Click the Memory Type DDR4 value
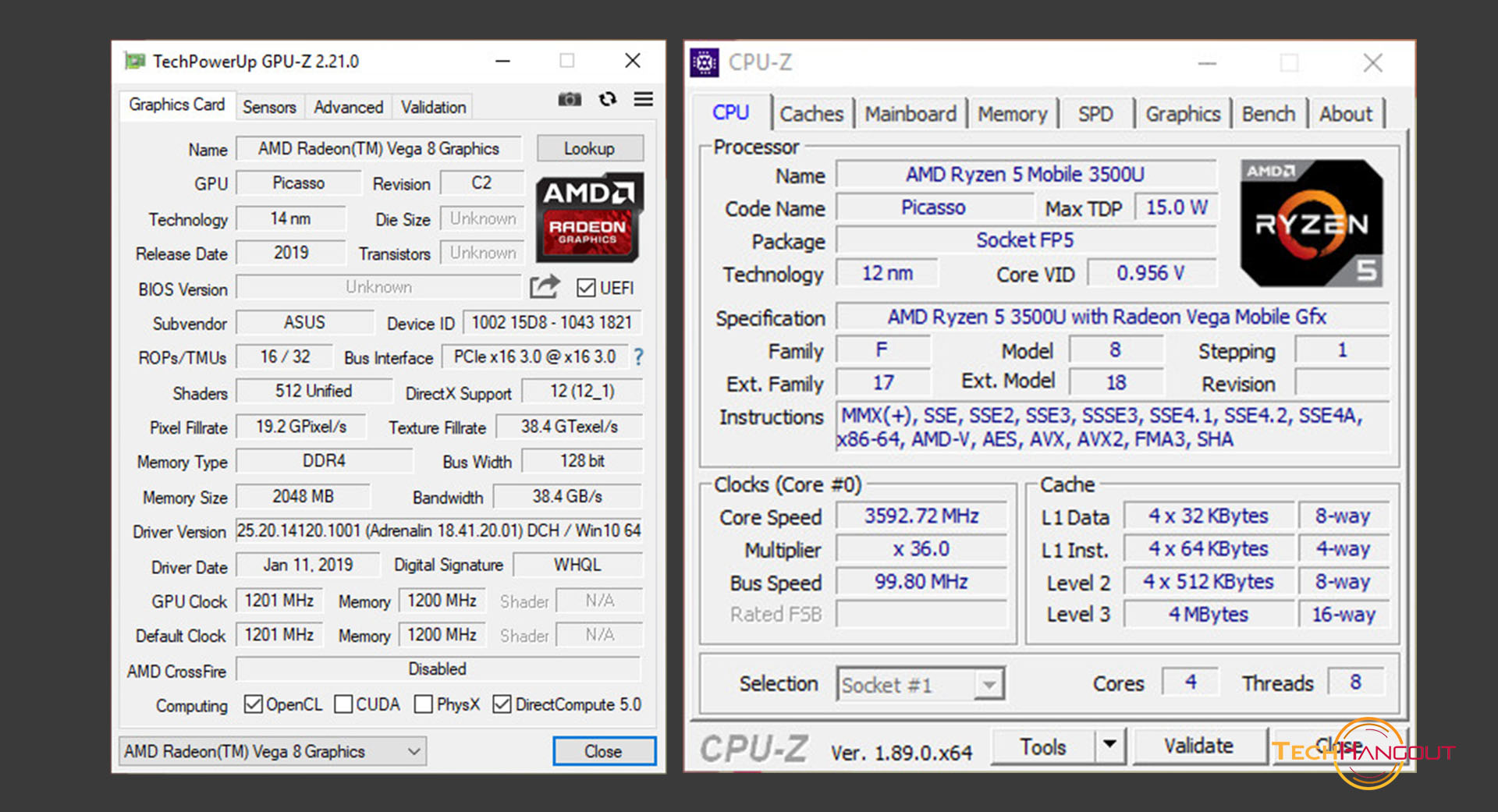This screenshot has height=812, width=1498. [x=324, y=461]
